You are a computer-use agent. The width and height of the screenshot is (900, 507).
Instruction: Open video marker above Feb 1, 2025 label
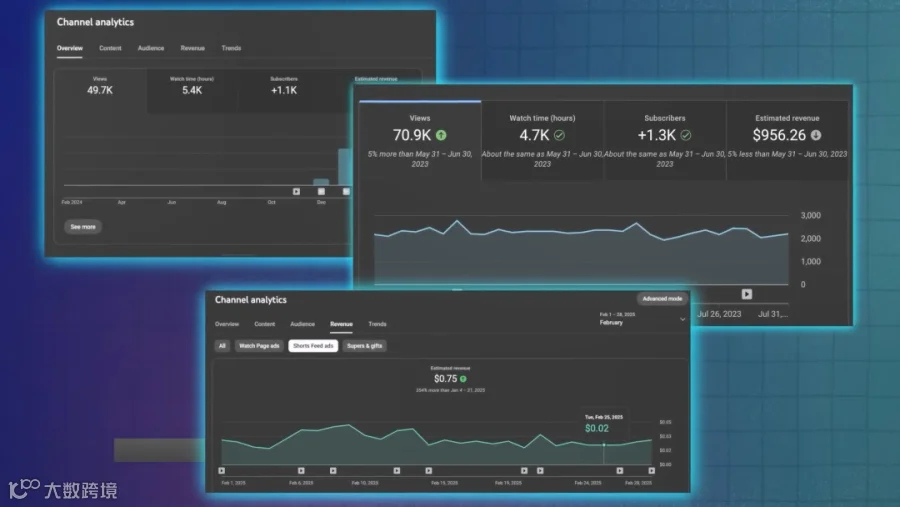(x=222, y=471)
